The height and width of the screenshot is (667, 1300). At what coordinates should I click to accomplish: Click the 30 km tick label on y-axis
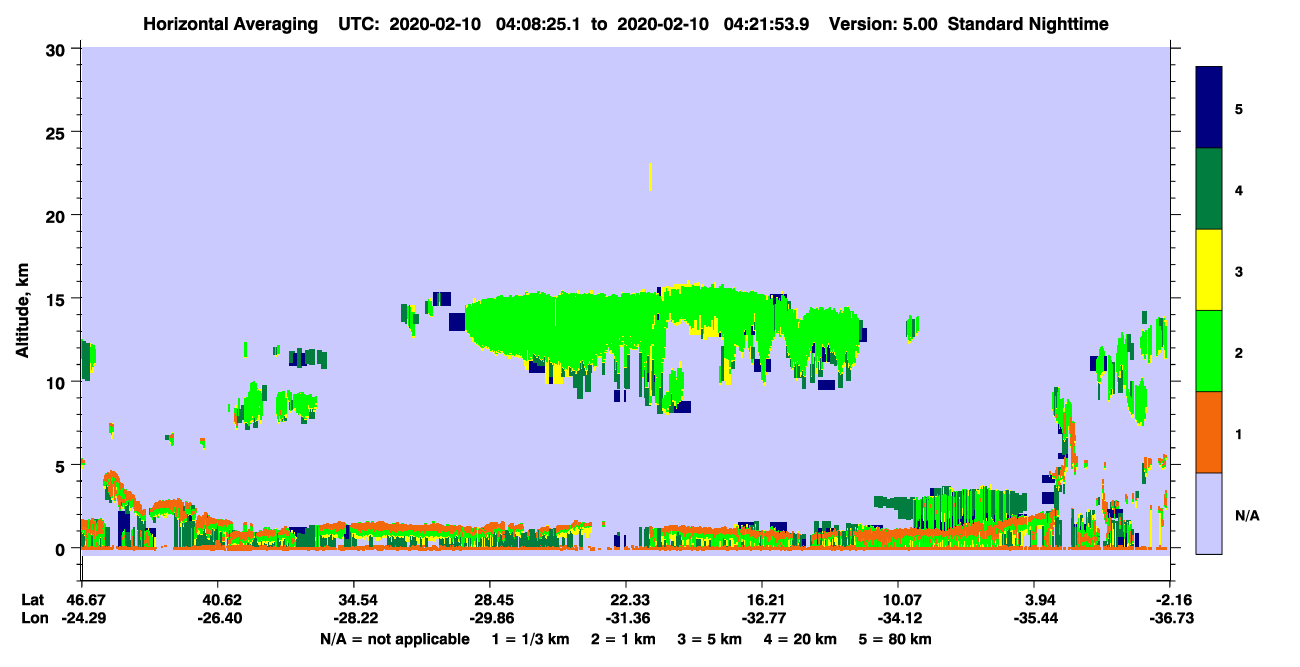coord(58,49)
